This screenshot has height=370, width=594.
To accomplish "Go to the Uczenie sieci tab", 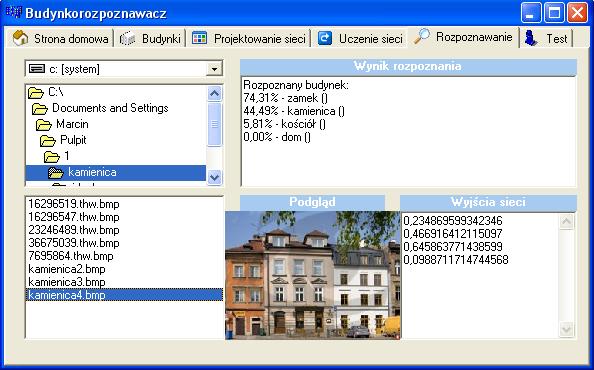I will pos(360,38).
